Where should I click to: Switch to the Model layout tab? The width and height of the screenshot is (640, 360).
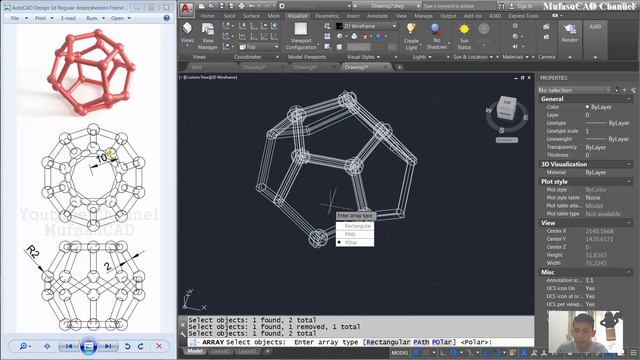tap(195, 351)
